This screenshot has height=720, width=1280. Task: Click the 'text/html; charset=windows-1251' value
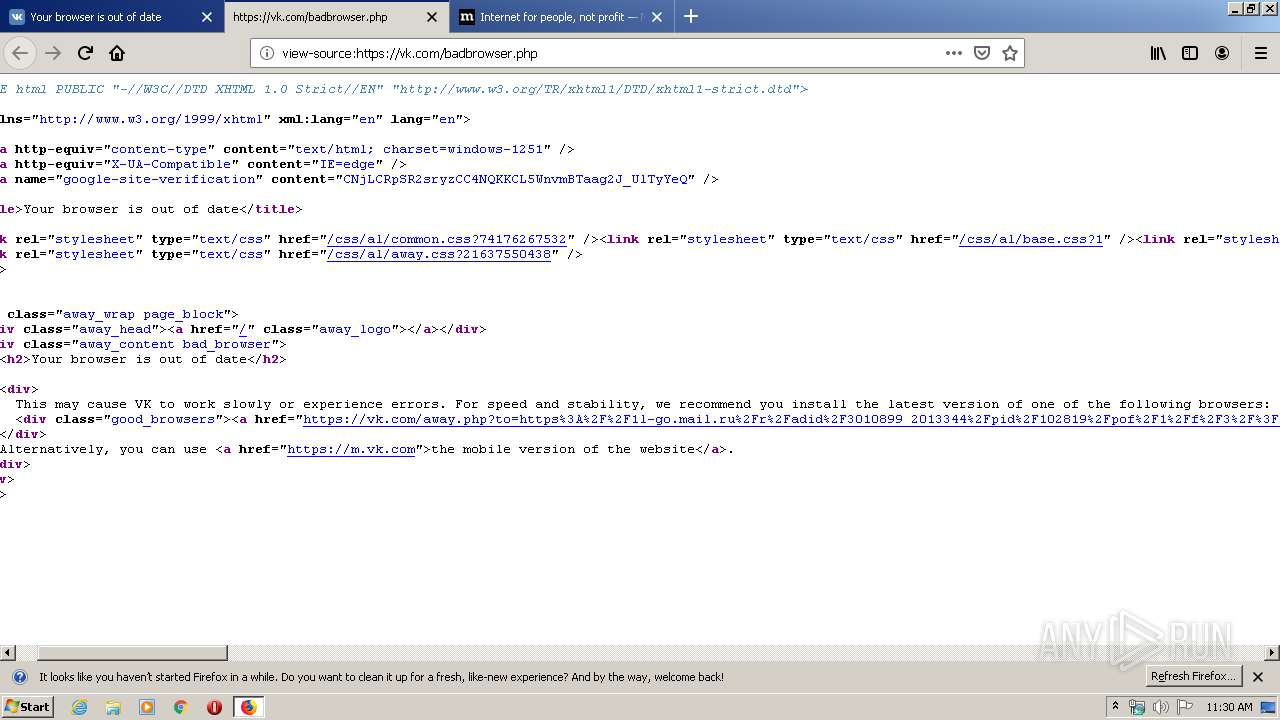[x=419, y=149]
